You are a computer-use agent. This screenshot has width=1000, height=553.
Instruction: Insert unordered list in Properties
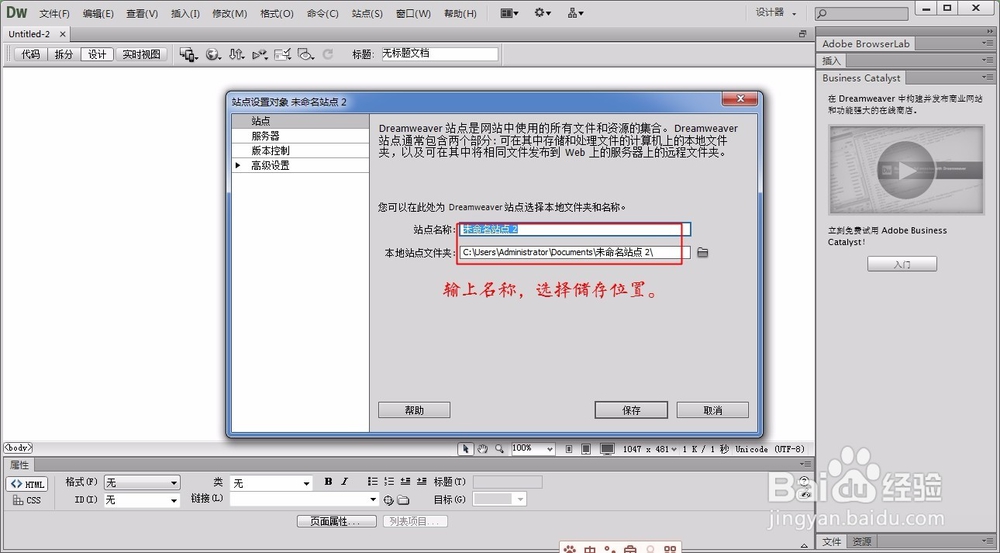373,482
